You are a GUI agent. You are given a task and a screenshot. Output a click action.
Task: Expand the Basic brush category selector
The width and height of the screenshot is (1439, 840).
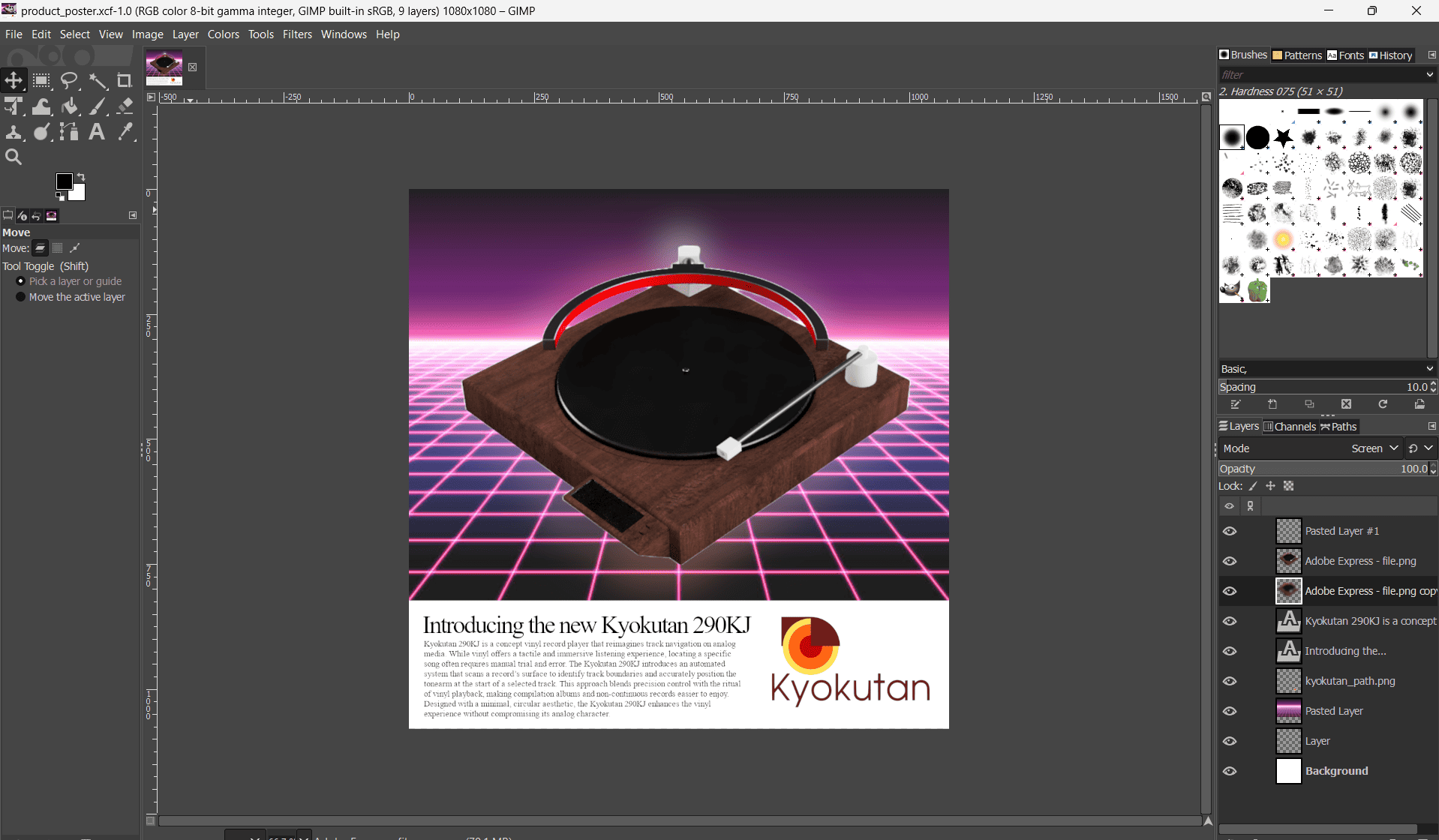[x=1429, y=368]
